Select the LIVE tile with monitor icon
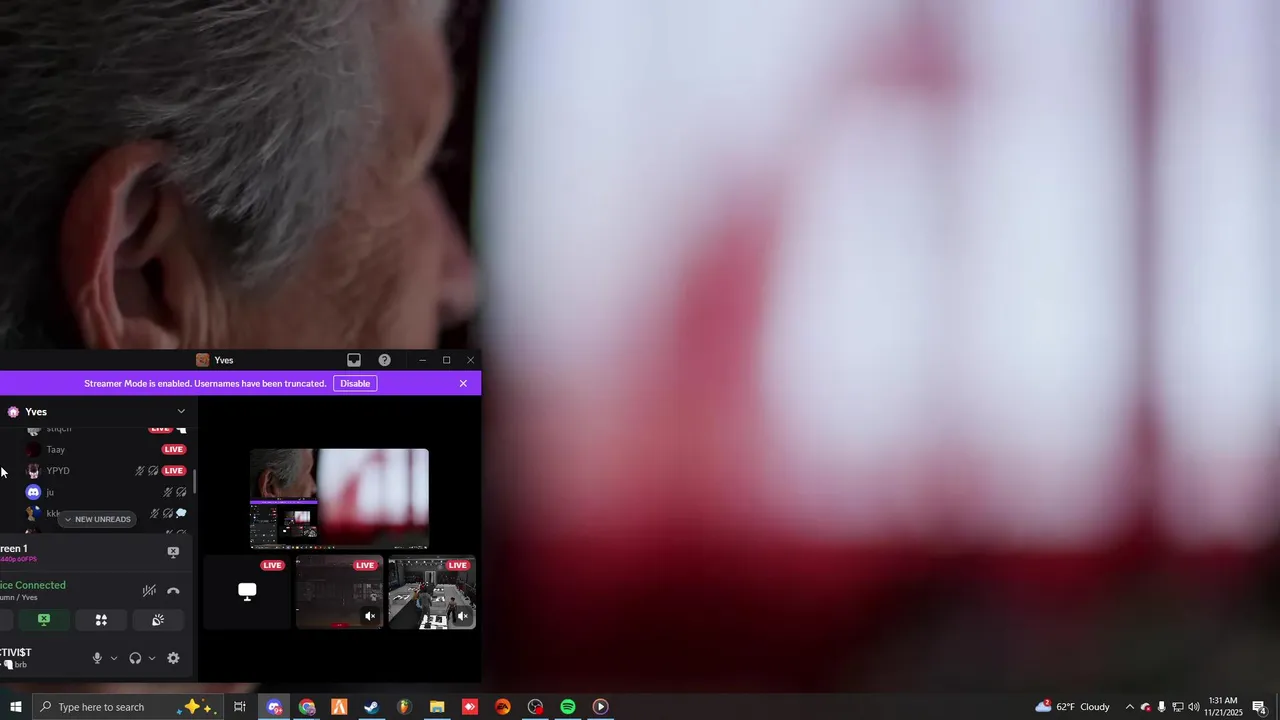The image size is (1280, 720). click(247, 592)
